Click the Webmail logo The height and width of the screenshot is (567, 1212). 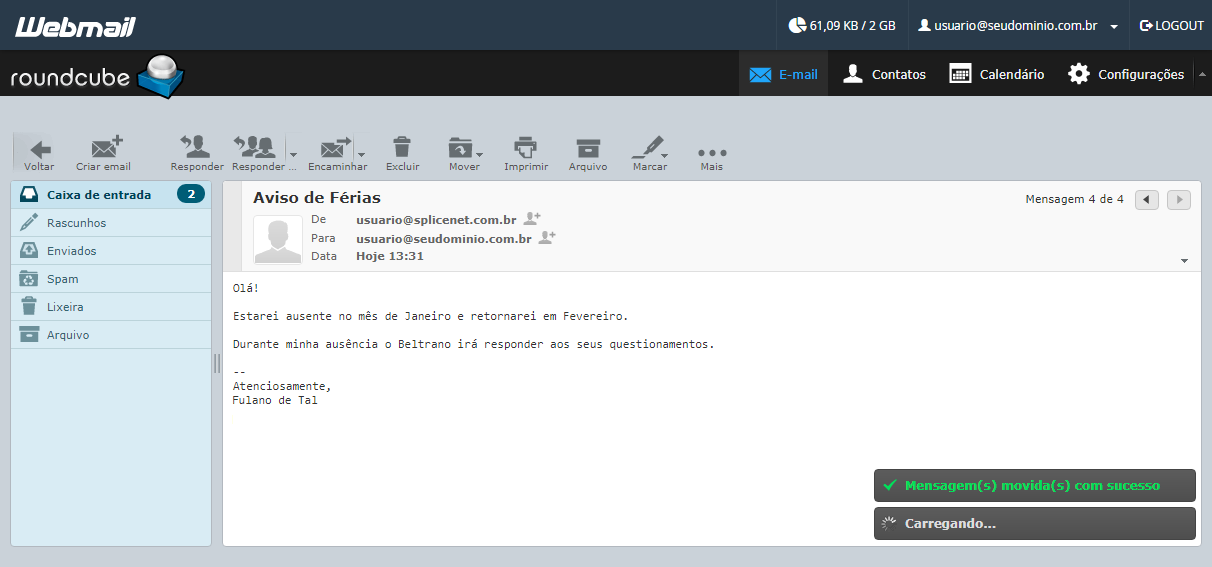(x=75, y=27)
